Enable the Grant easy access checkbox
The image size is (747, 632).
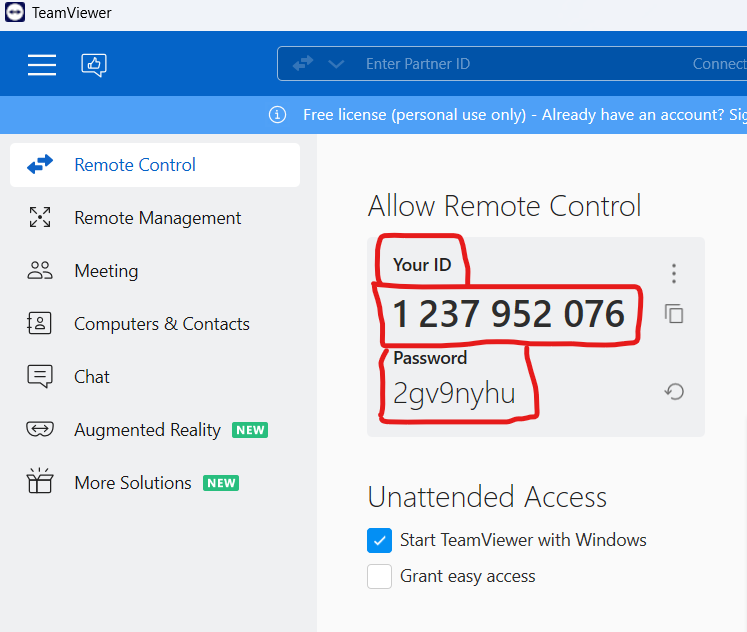tap(380, 577)
